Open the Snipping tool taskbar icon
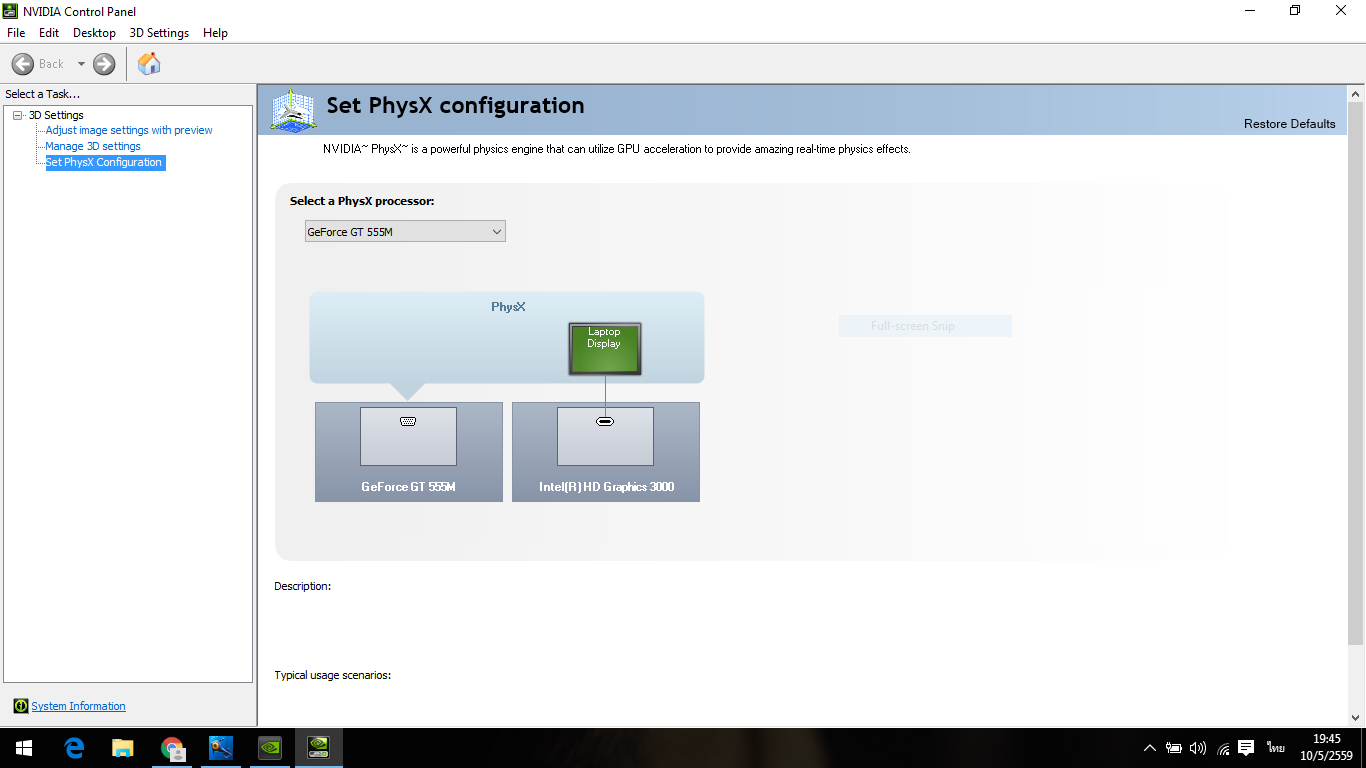Viewport: 1366px width, 768px height. pos(221,747)
